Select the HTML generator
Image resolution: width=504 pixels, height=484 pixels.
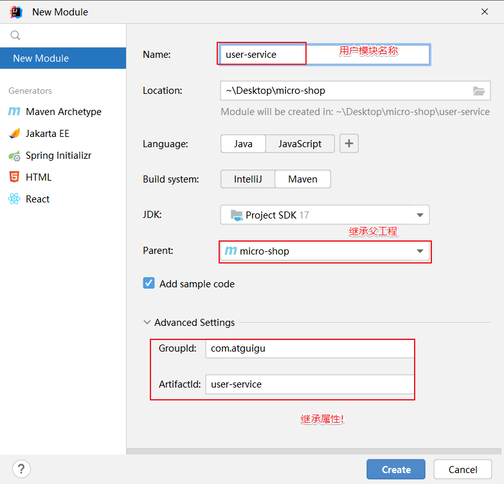coord(30,177)
